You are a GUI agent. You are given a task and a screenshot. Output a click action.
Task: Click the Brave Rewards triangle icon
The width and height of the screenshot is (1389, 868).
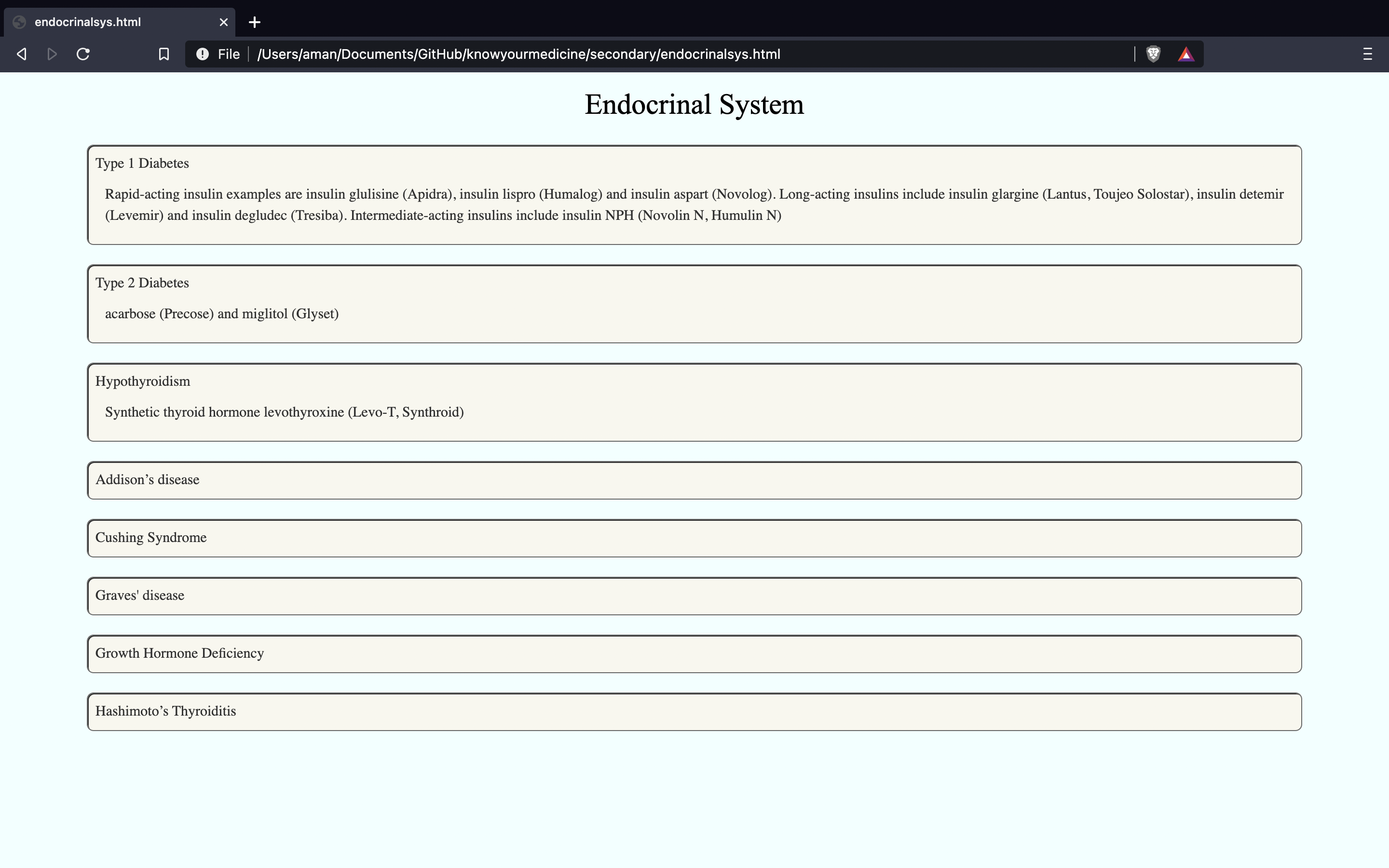[1186, 54]
